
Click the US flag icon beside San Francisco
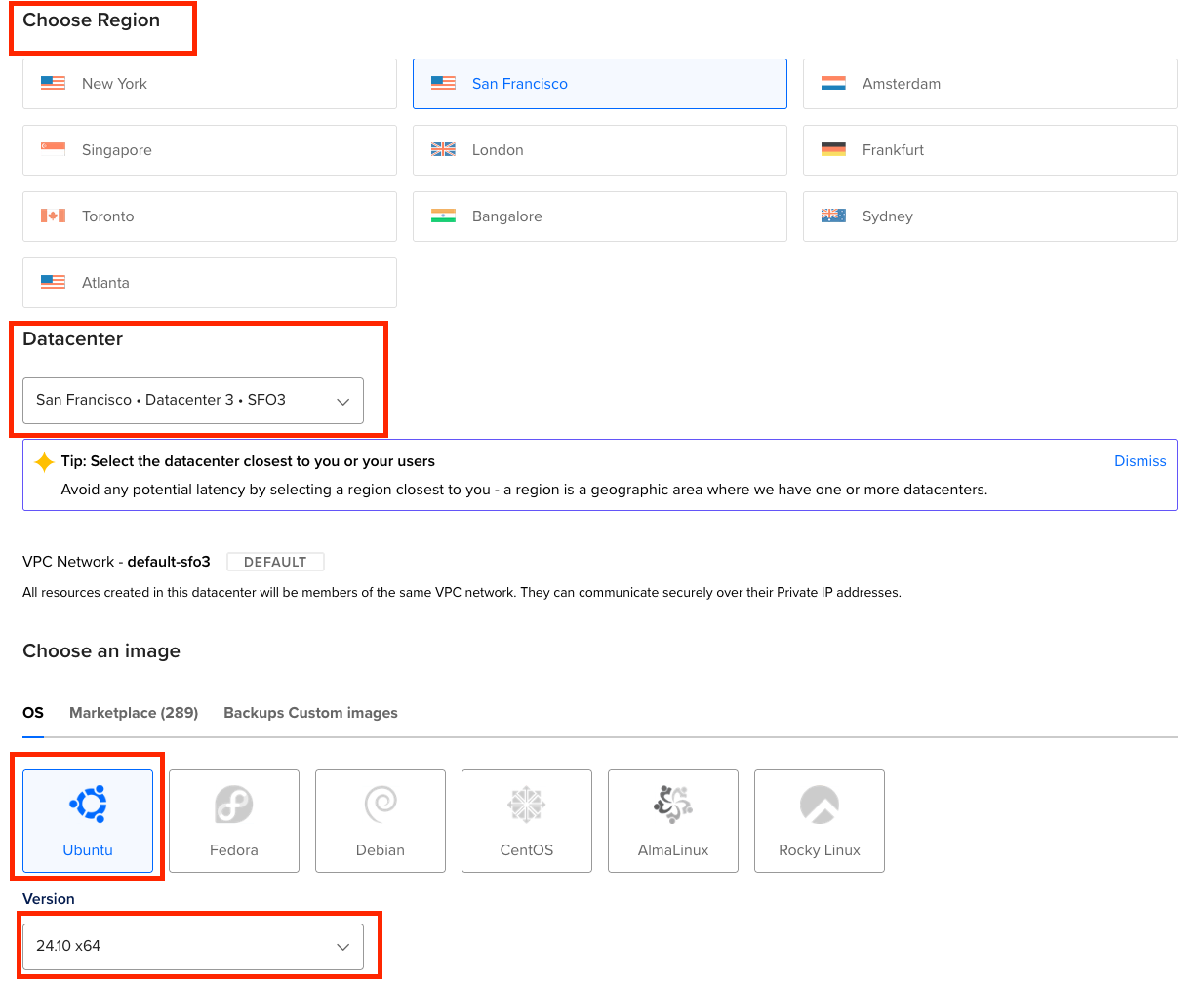(x=443, y=84)
